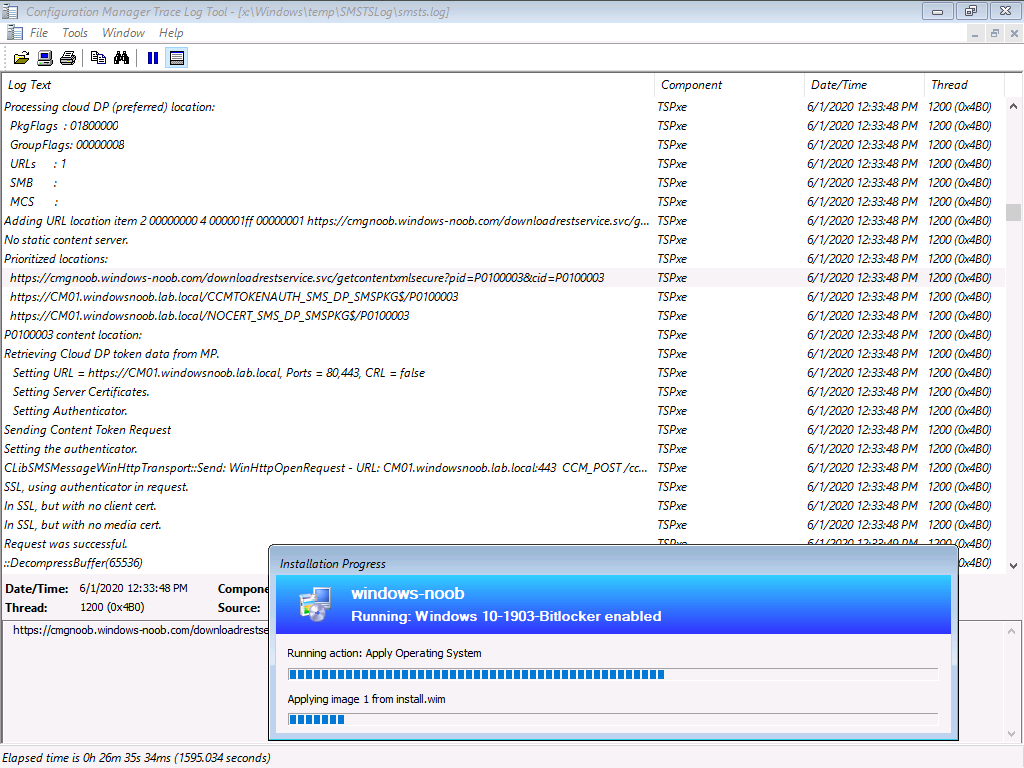Screen dimensions: 1024x768
Task: Click the Thread column header
Action: (964, 85)
